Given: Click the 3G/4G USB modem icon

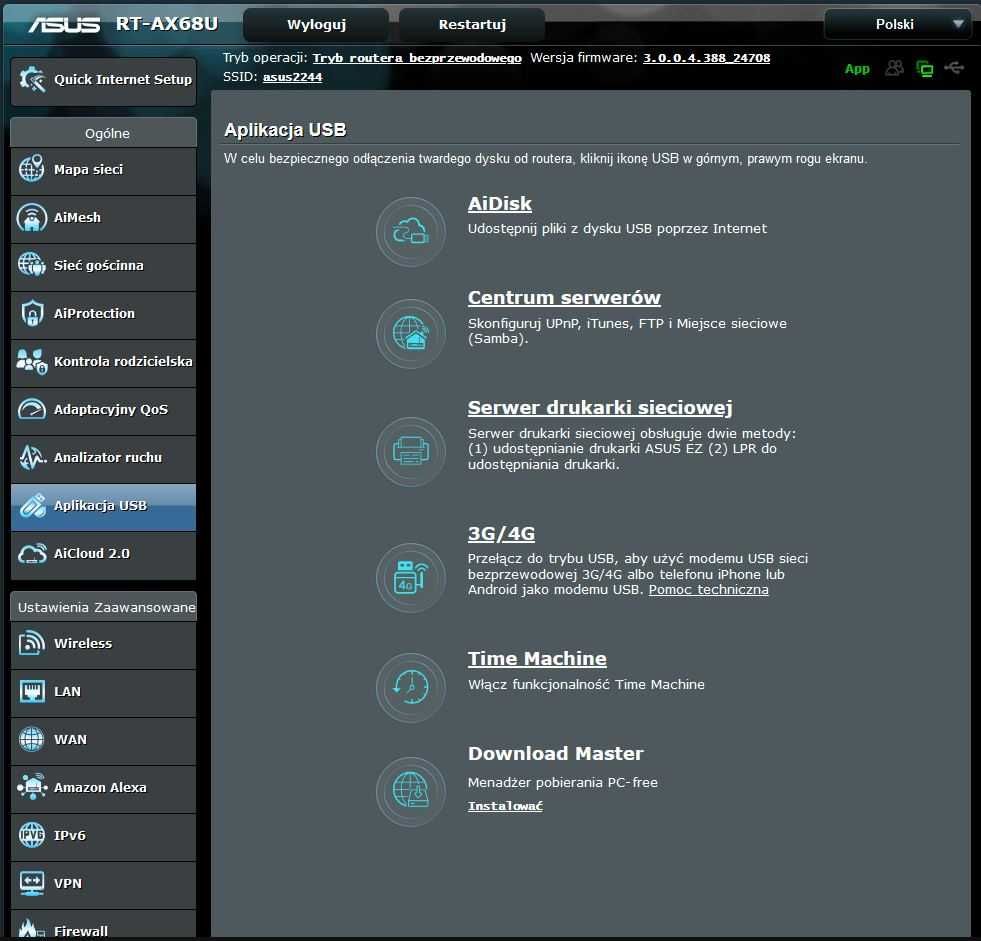Looking at the screenshot, I should click(x=410, y=577).
